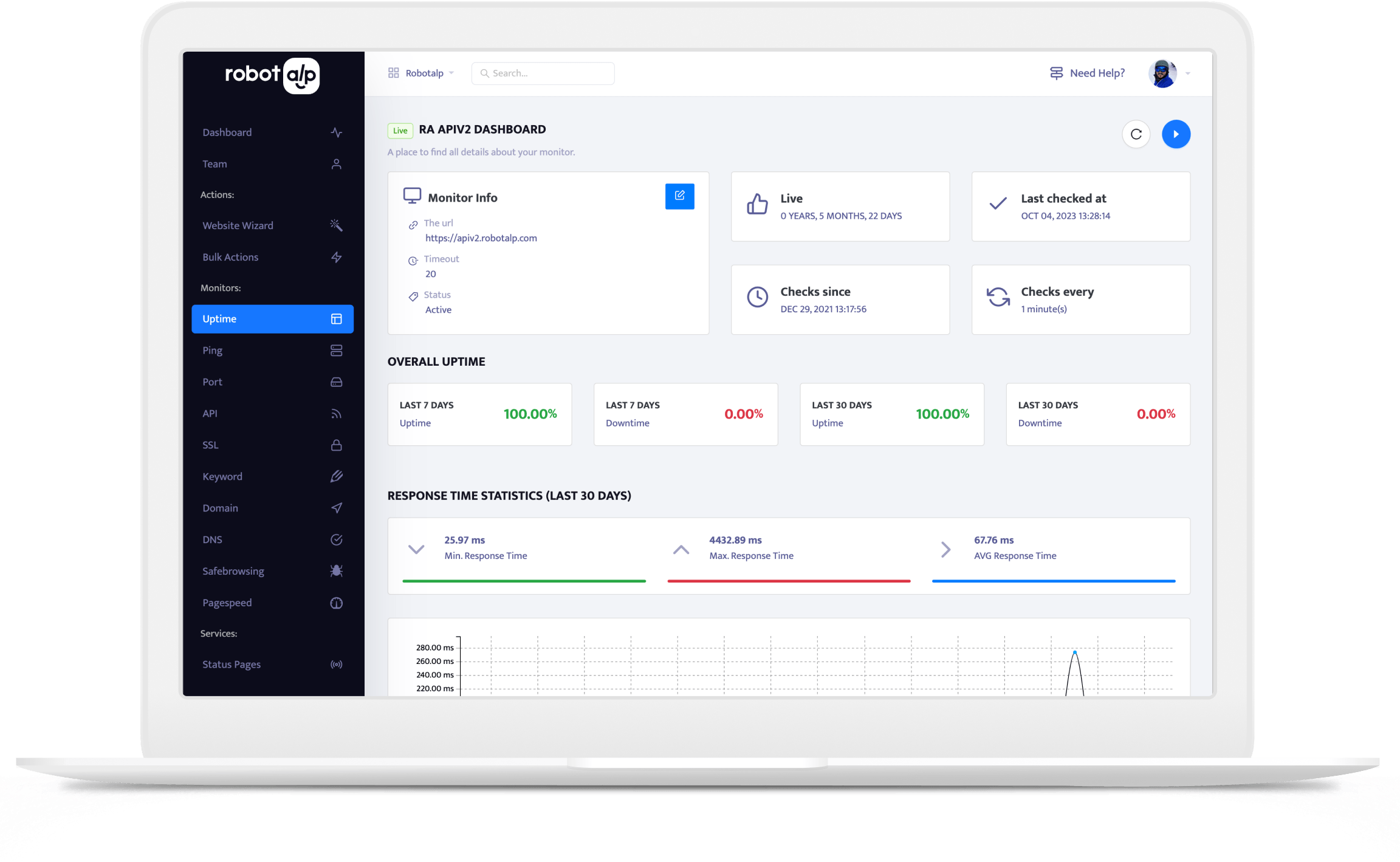Expand the monitor edit pencil menu
Screen dimensions: 1400x862
[679, 195]
